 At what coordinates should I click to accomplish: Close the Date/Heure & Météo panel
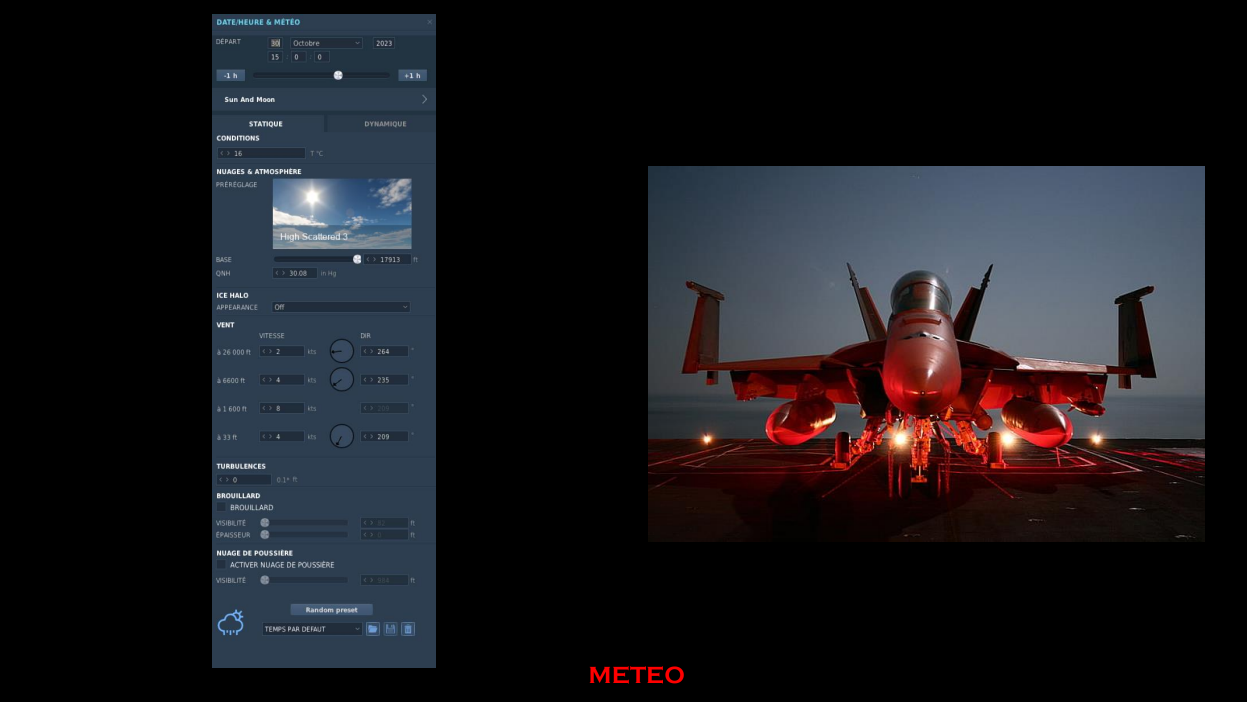tap(430, 22)
